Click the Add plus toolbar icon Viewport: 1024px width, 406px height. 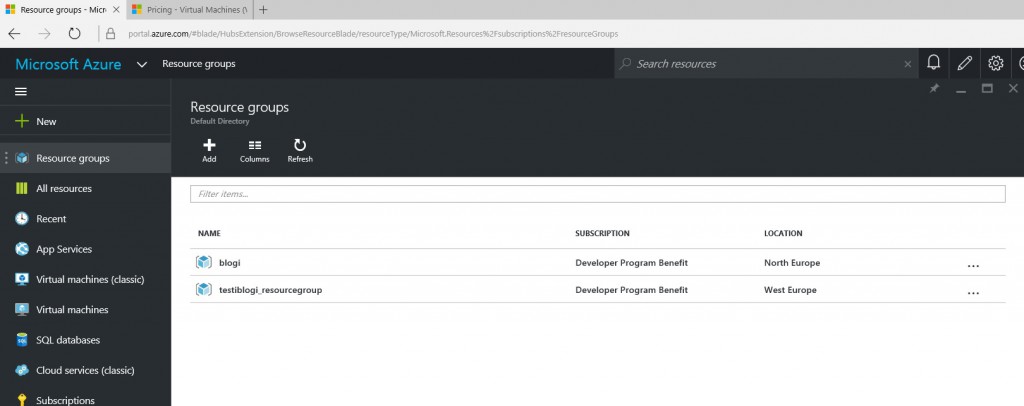tap(209, 145)
